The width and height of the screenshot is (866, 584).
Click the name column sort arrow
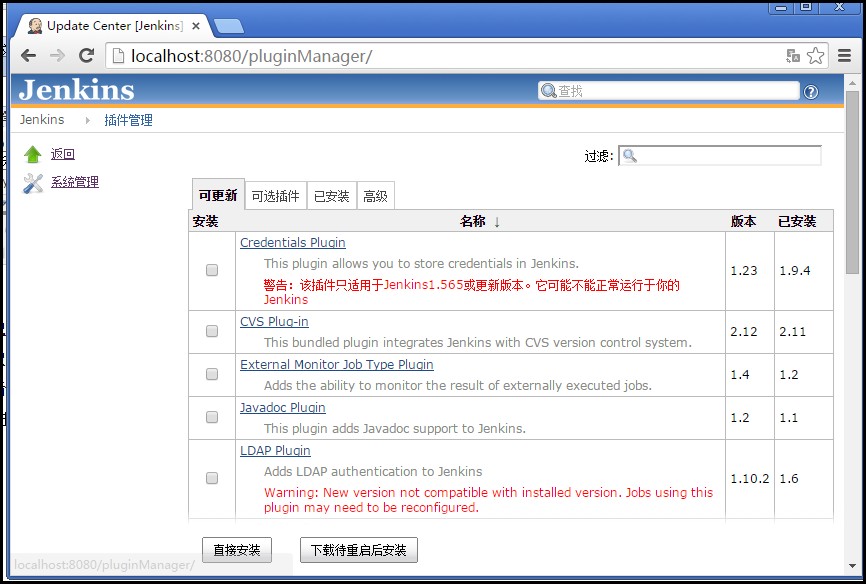tap(497, 222)
